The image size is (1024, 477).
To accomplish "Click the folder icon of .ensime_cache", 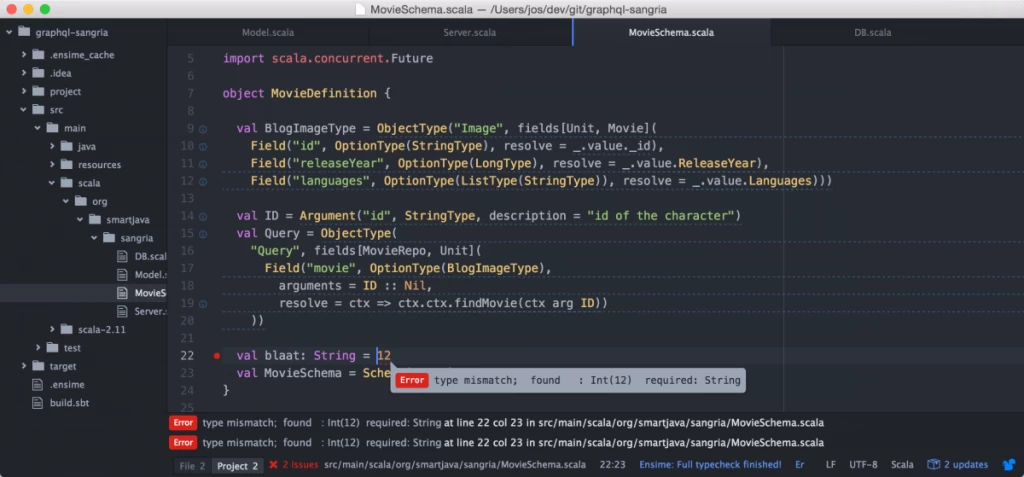I will point(38,55).
